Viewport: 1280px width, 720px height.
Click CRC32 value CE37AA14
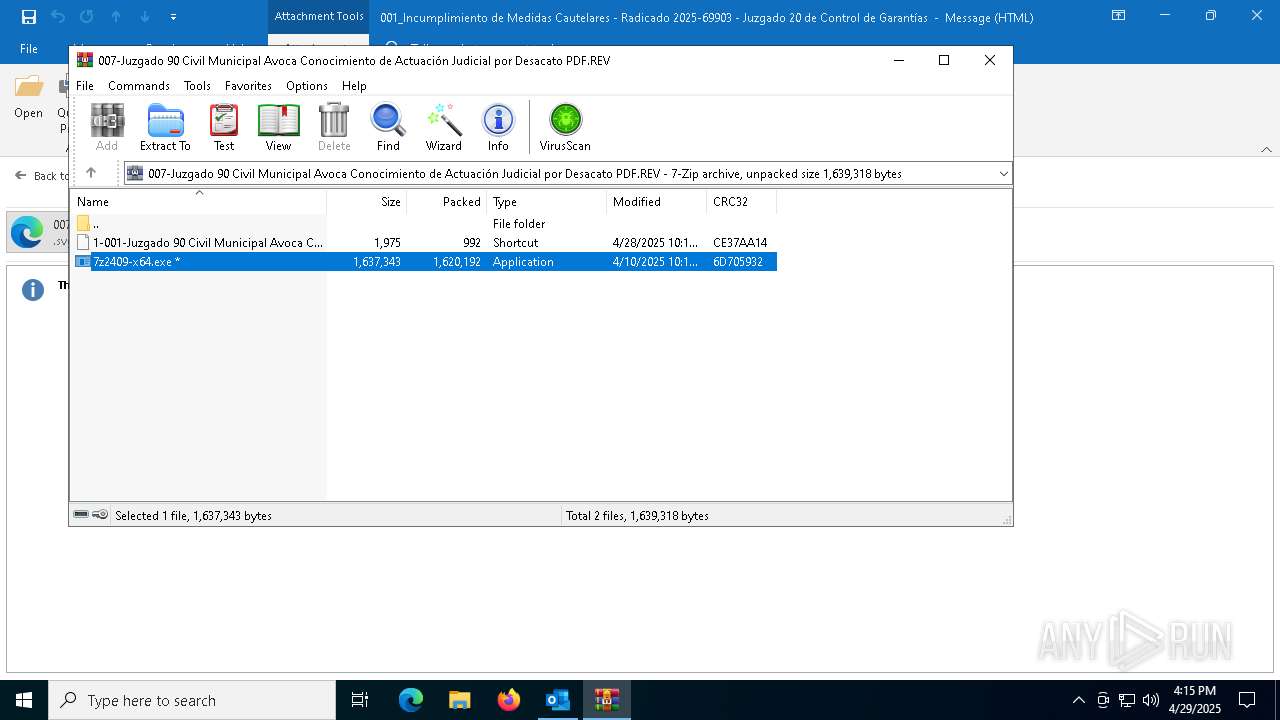[740, 242]
